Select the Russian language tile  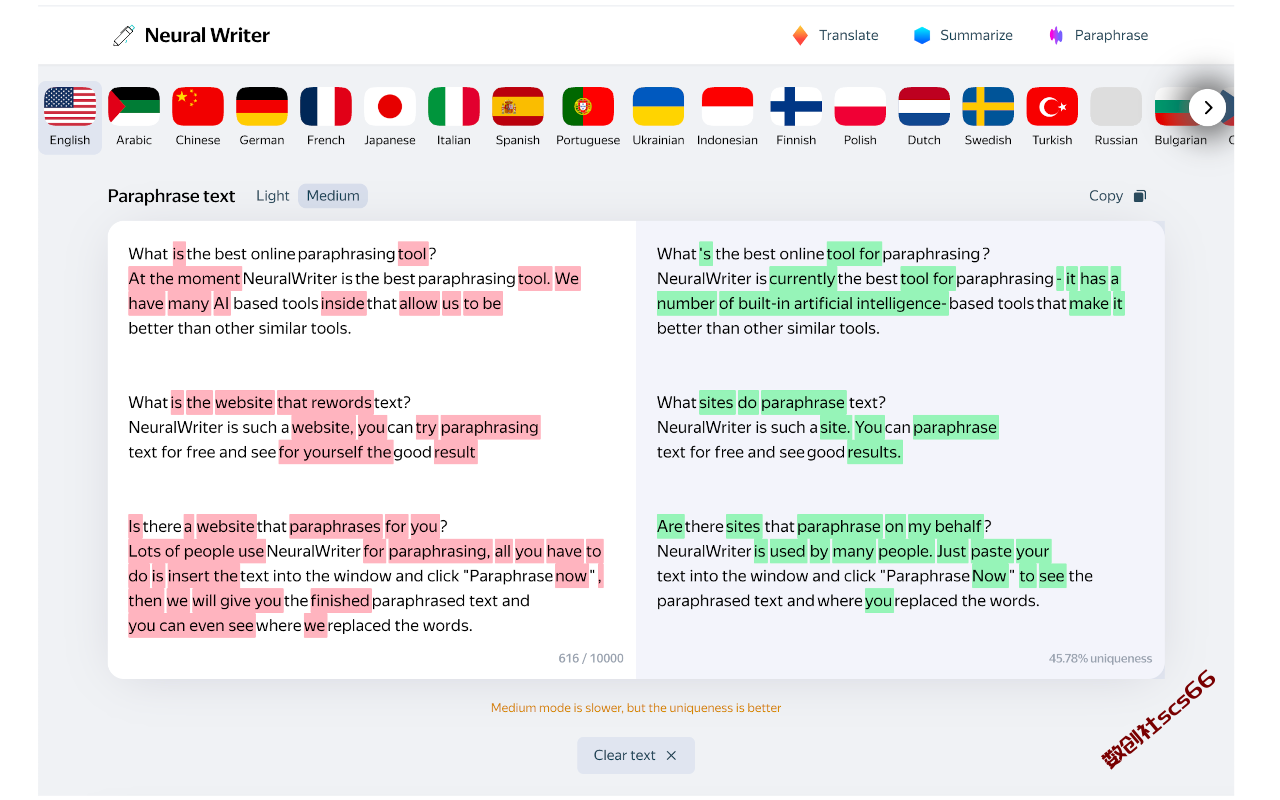tap(1116, 107)
